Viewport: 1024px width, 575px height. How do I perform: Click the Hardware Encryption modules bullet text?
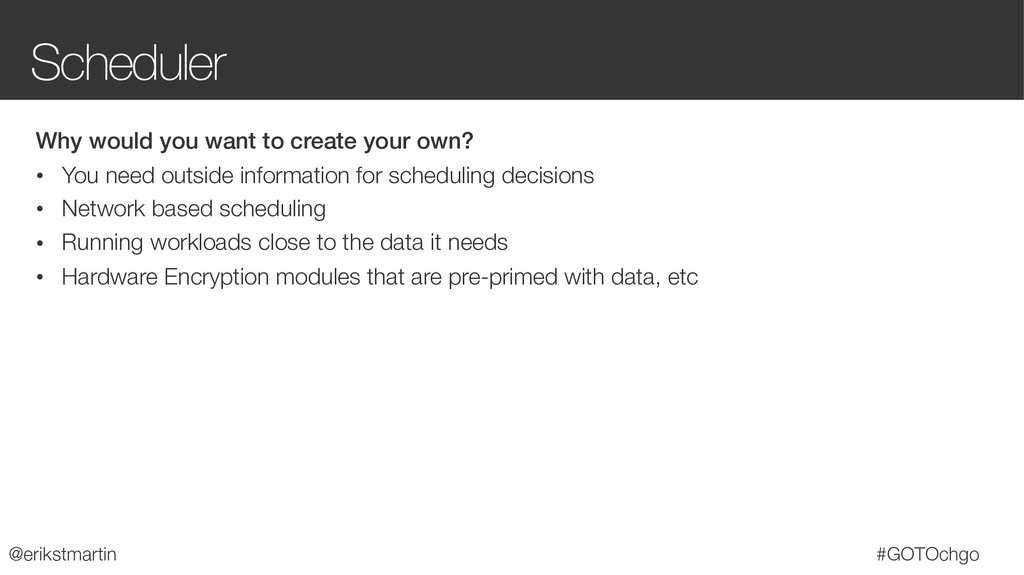[x=379, y=277]
